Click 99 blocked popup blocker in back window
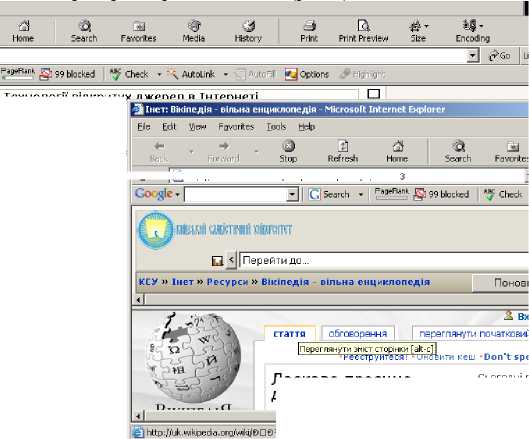 (x=67, y=74)
